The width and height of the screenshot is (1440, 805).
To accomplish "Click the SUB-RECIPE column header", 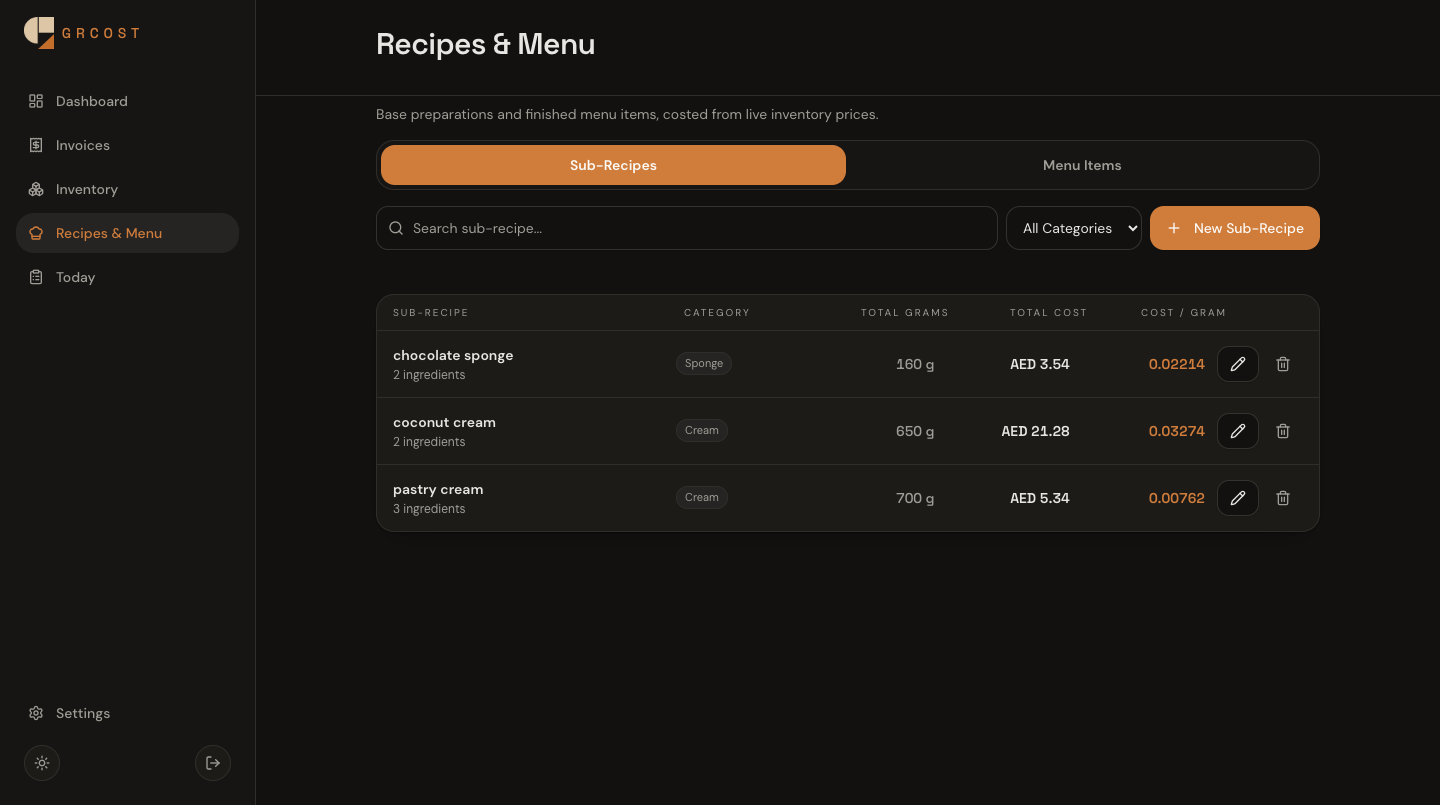I will pyautogui.click(x=431, y=313).
